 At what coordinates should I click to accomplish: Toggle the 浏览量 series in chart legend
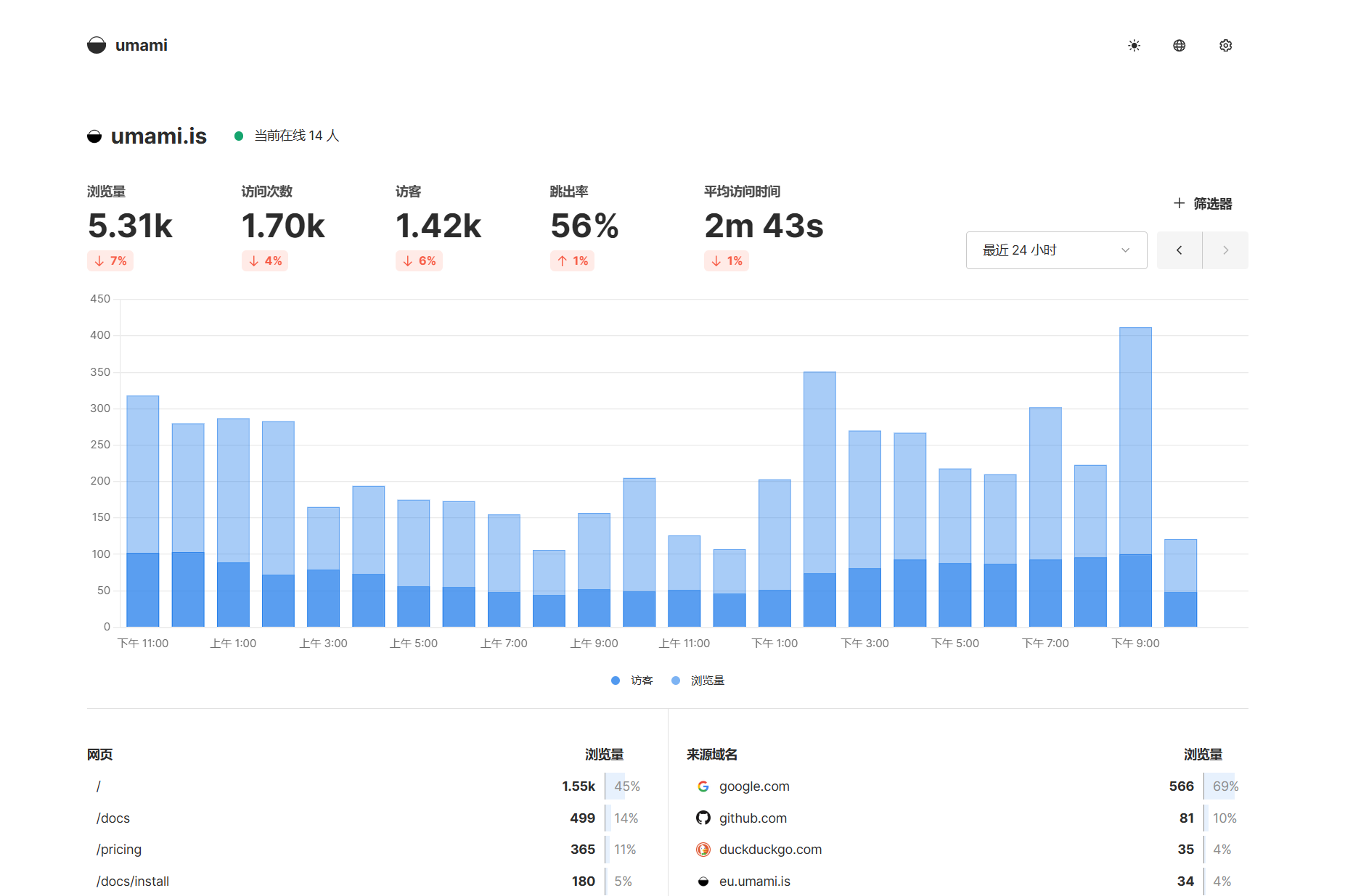click(x=698, y=681)
